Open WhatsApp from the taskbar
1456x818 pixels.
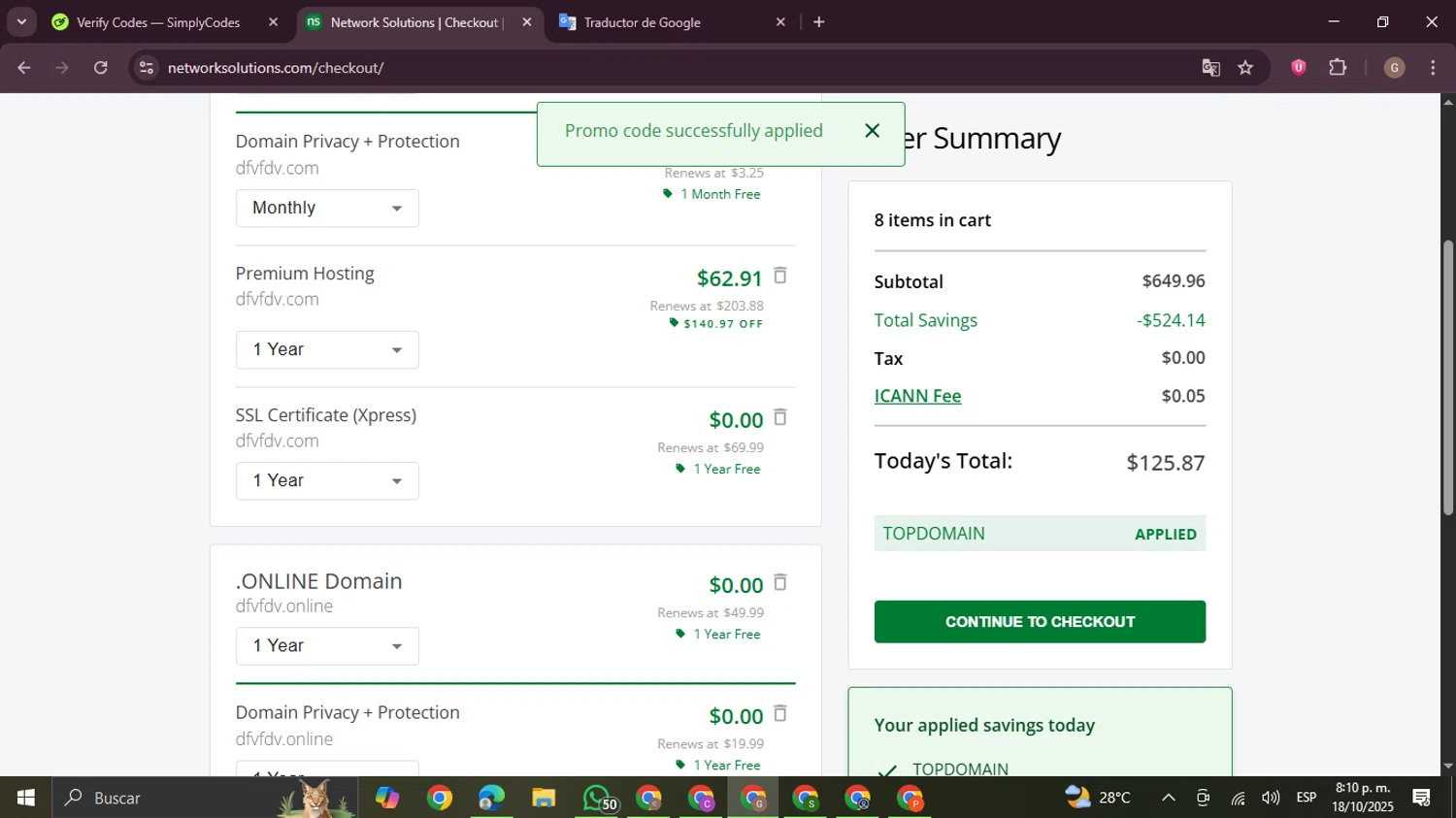596,798
